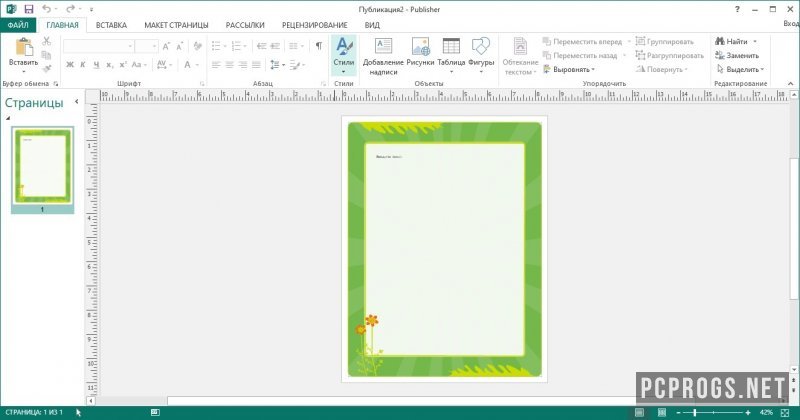The height and width of the screenshot is (420, 800).
Task: Open the Выделить select dropdown
Action: pos(740,69)
